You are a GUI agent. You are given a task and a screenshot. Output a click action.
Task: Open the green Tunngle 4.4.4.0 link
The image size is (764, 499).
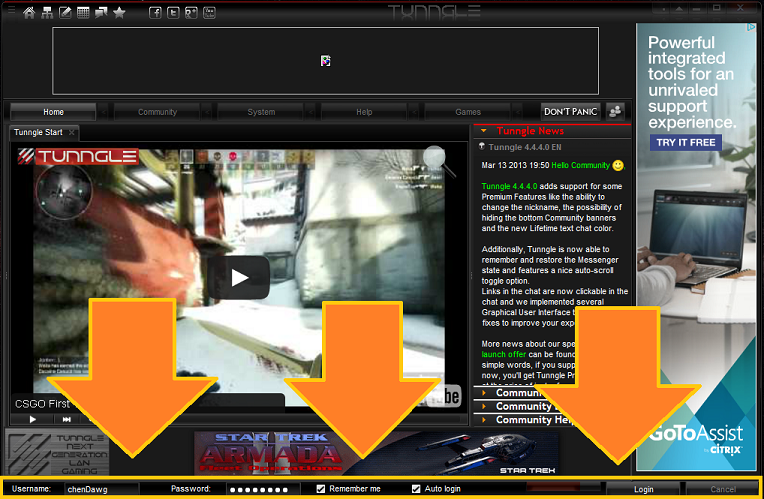coord(509,186)
